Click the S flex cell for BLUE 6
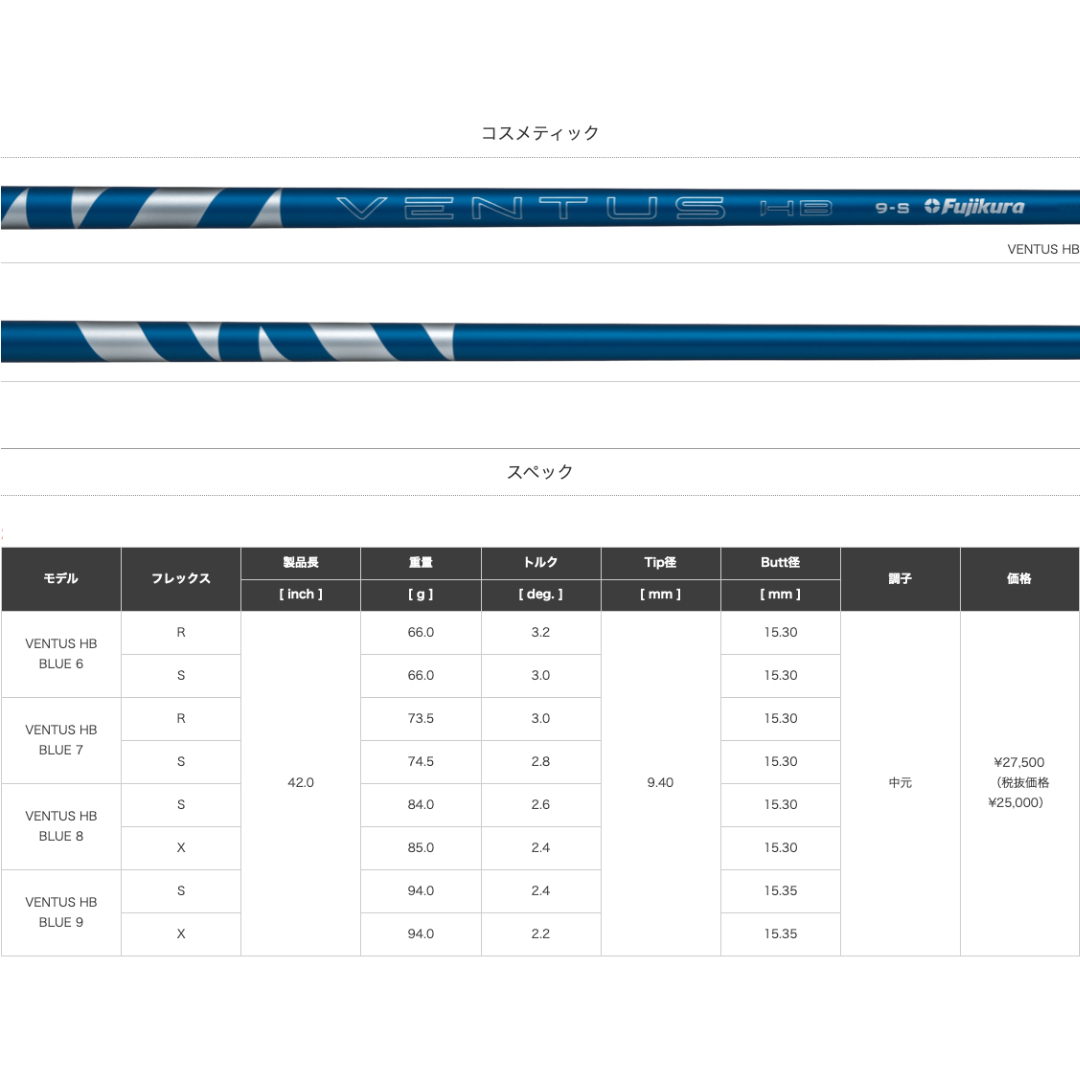Screen dimensions: 1080x1080 180,675
